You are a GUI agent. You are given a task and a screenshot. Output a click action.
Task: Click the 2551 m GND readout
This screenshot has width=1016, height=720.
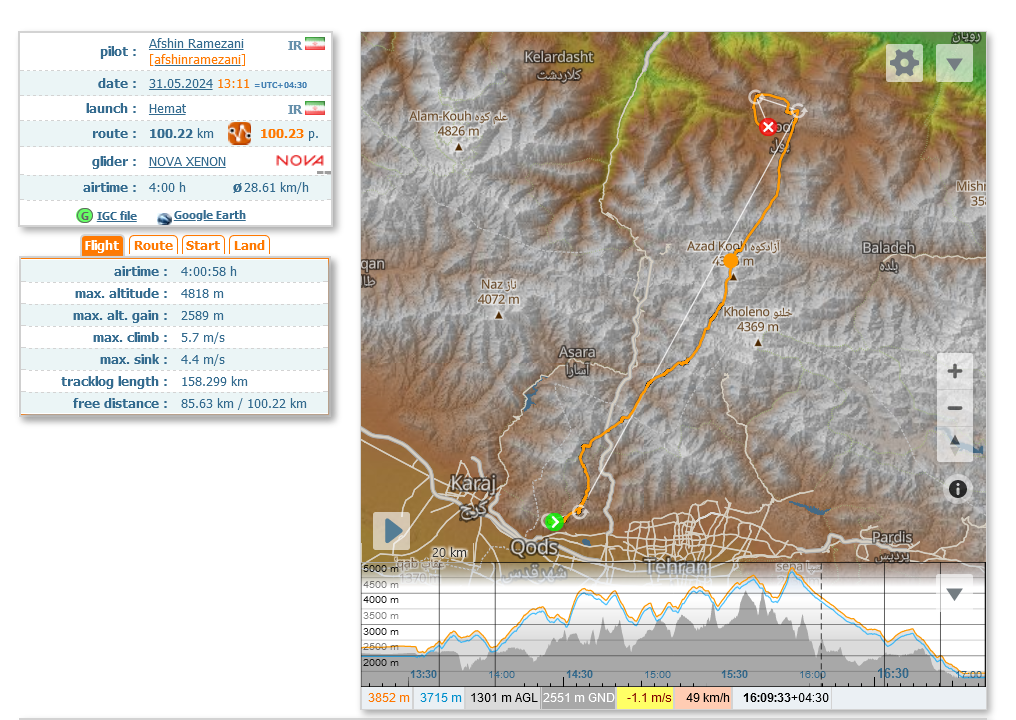[579, 698]
